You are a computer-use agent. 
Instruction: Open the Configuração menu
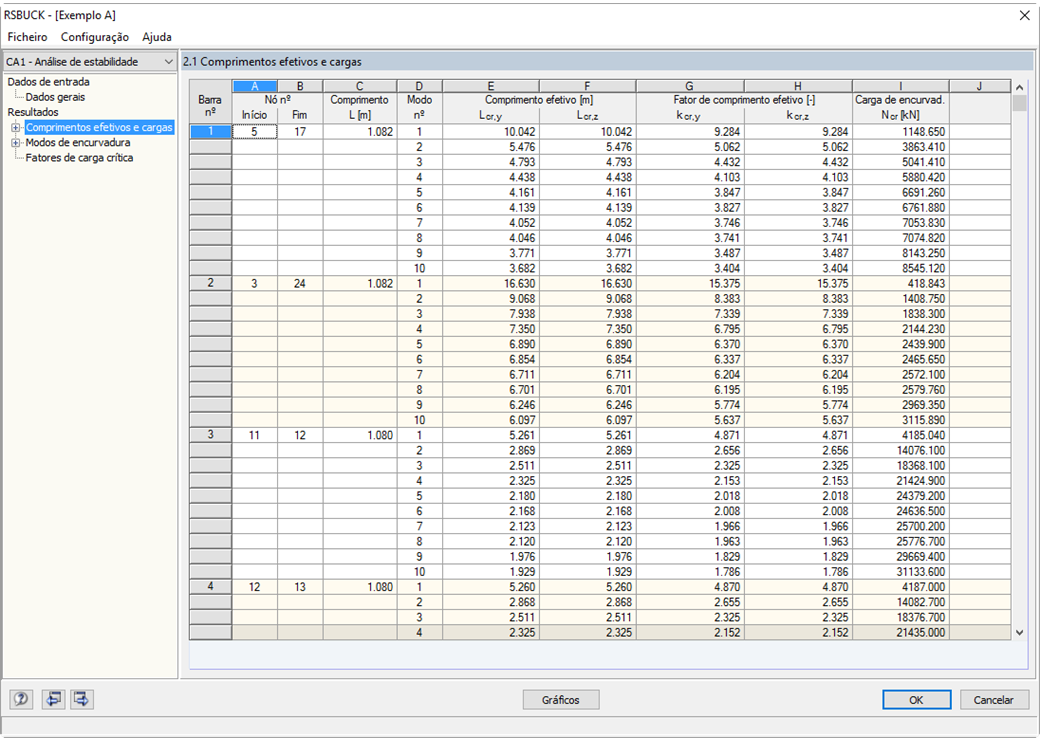point(95,37)
